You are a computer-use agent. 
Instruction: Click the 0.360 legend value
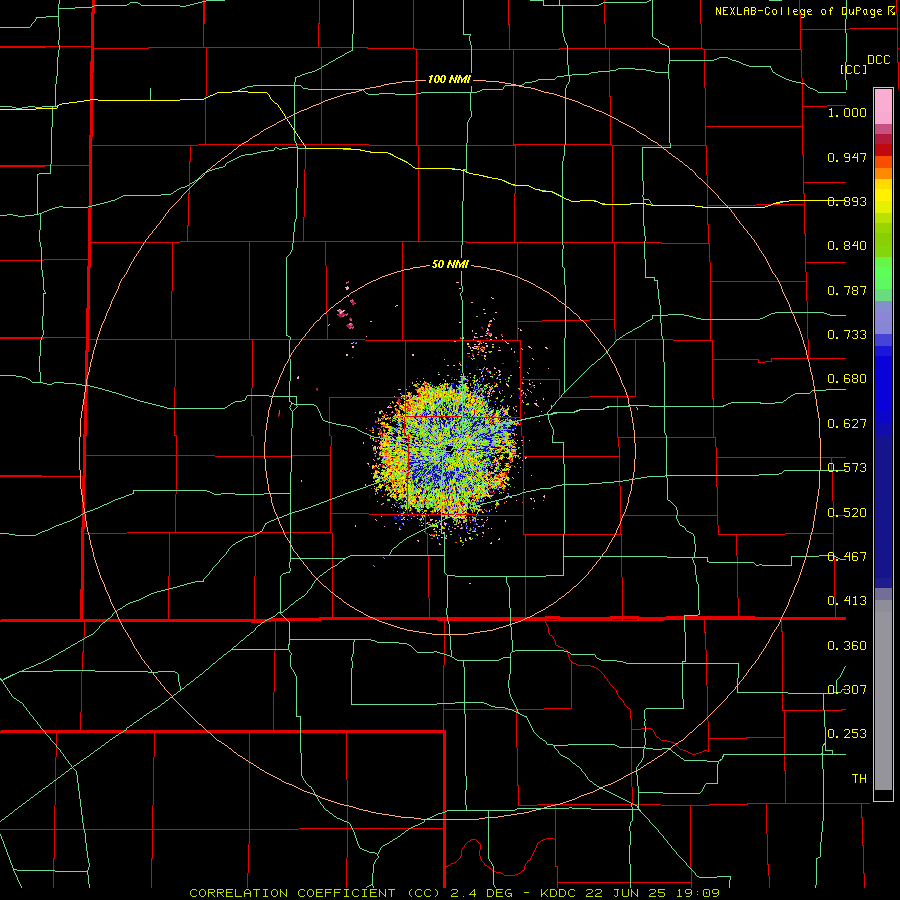[847, 646]
